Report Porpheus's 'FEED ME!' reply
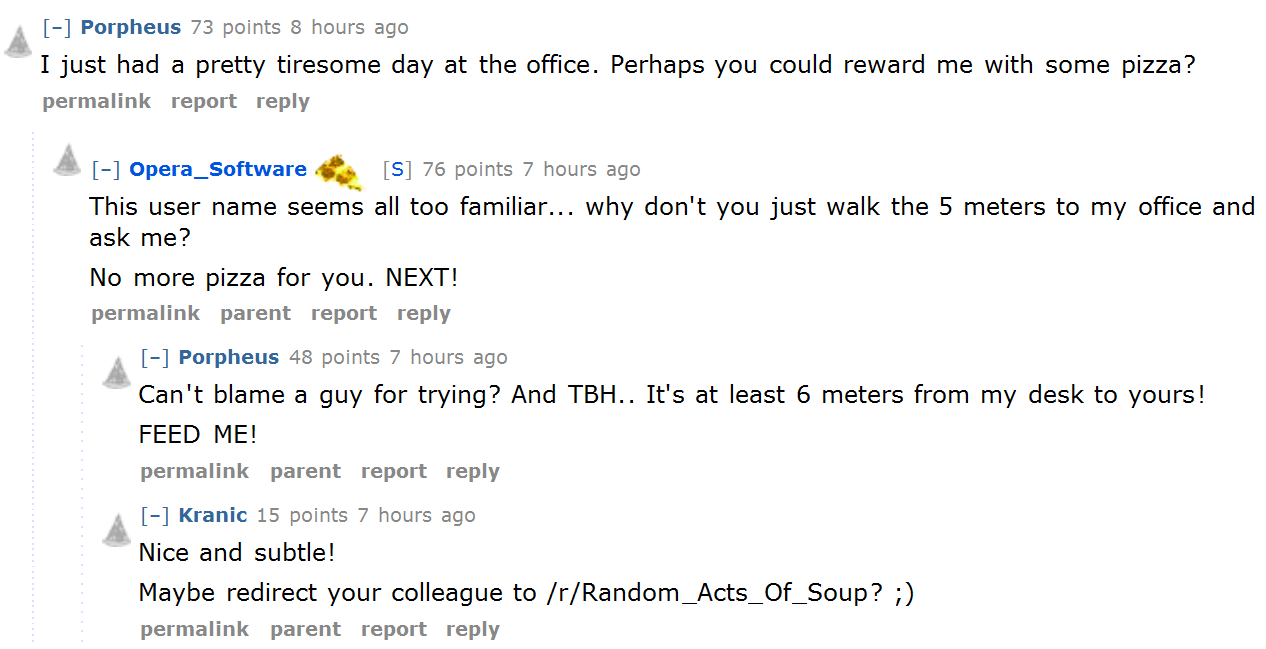Image resolution: width=1266 pixels, height=649 pixels. tap(394, 472)
